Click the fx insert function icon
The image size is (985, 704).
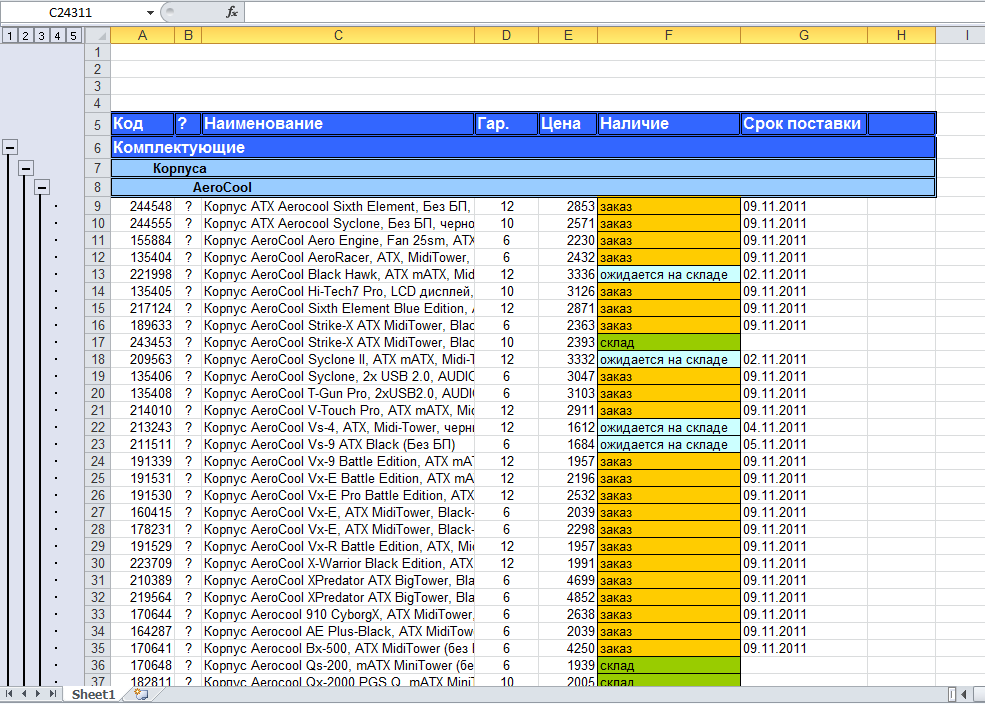232,12
